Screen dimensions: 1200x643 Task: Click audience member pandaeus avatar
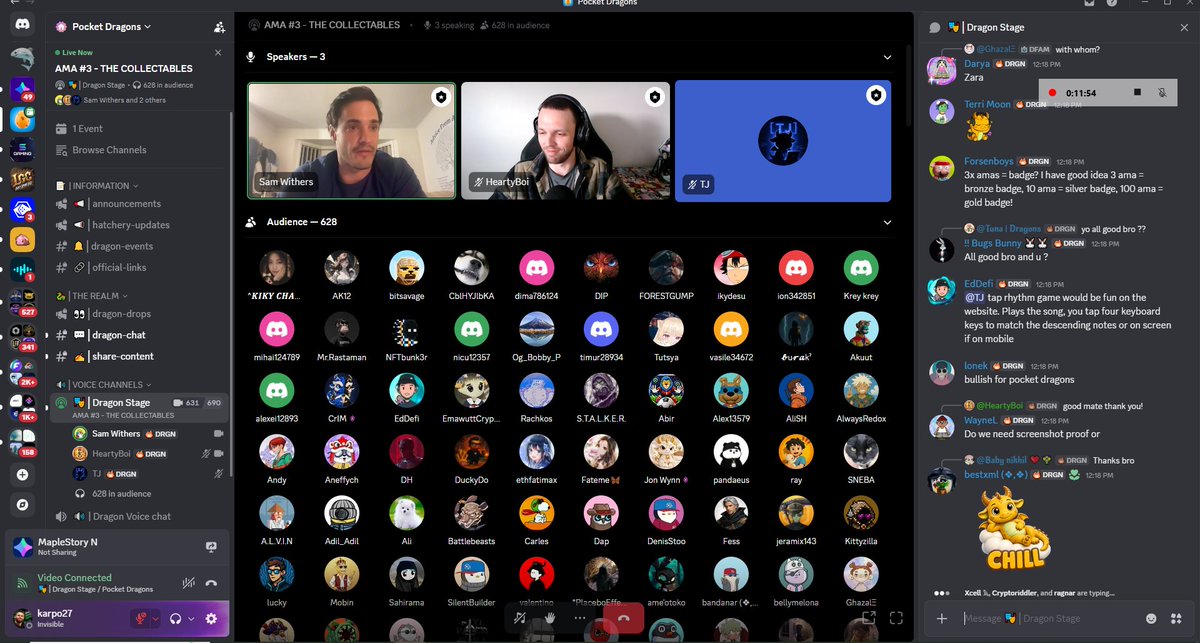731,451
